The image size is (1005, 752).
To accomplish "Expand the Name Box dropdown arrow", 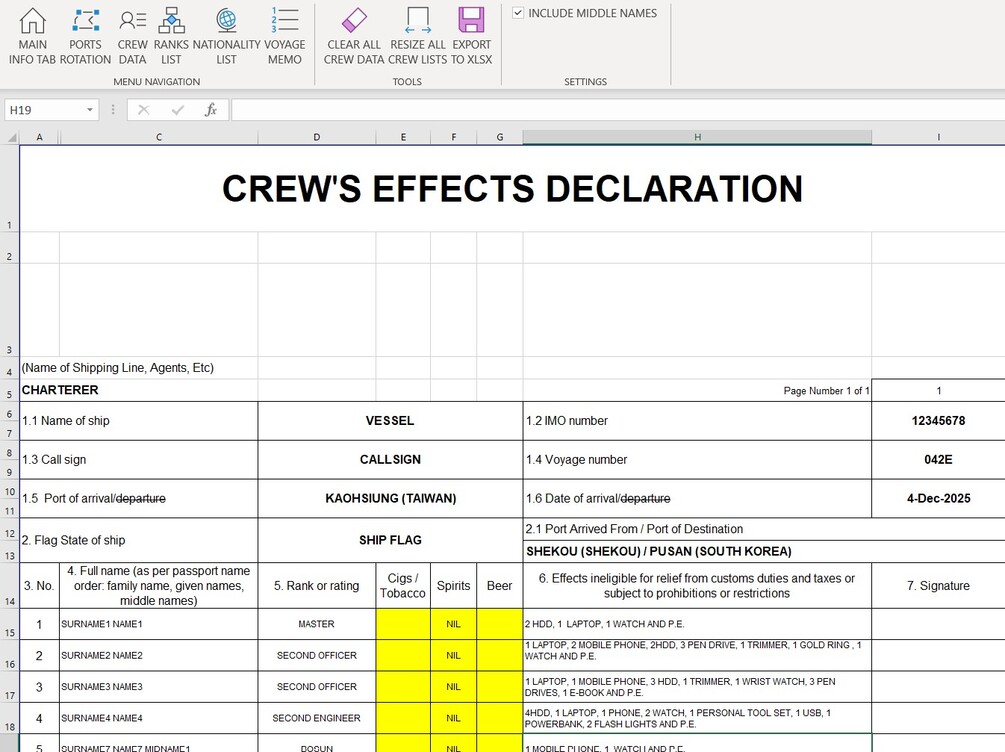I will click(90, 110).
